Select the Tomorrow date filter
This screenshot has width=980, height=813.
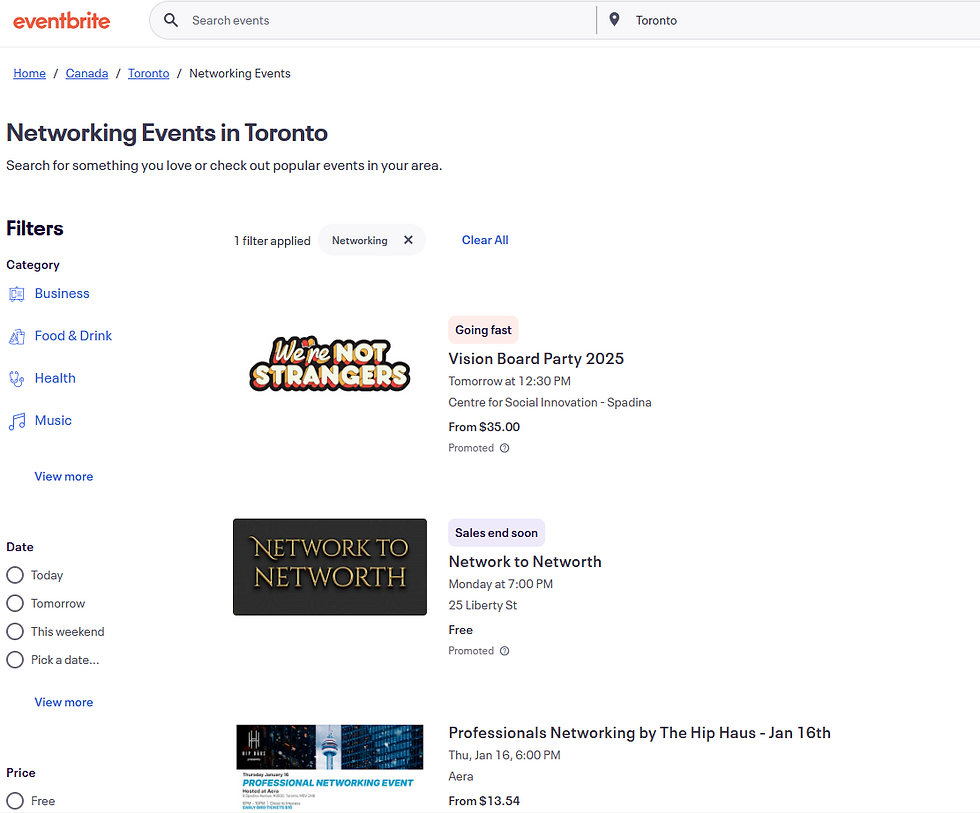tap(15, 603)
